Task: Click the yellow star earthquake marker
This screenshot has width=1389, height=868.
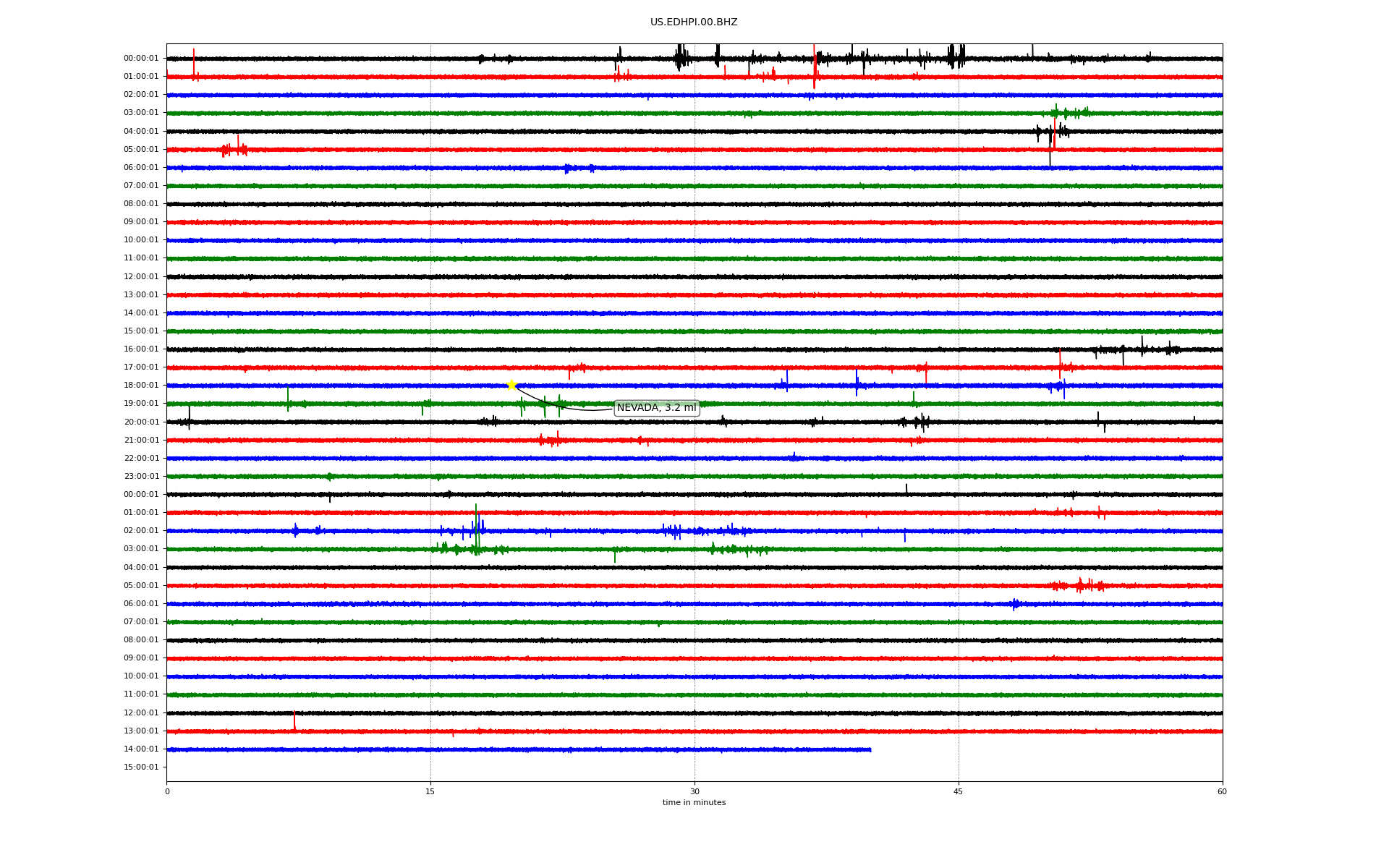Action: (x=511, y=385)
